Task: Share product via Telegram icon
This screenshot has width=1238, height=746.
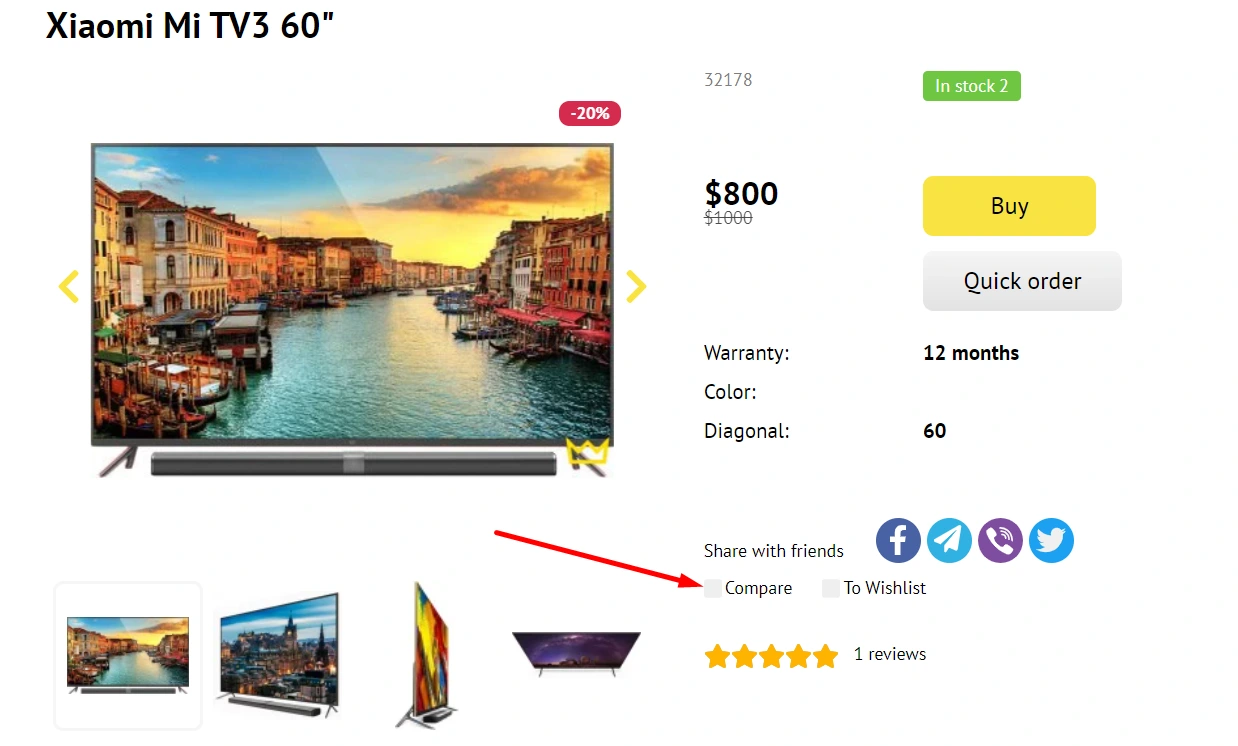Action: (x=949, y=541)
